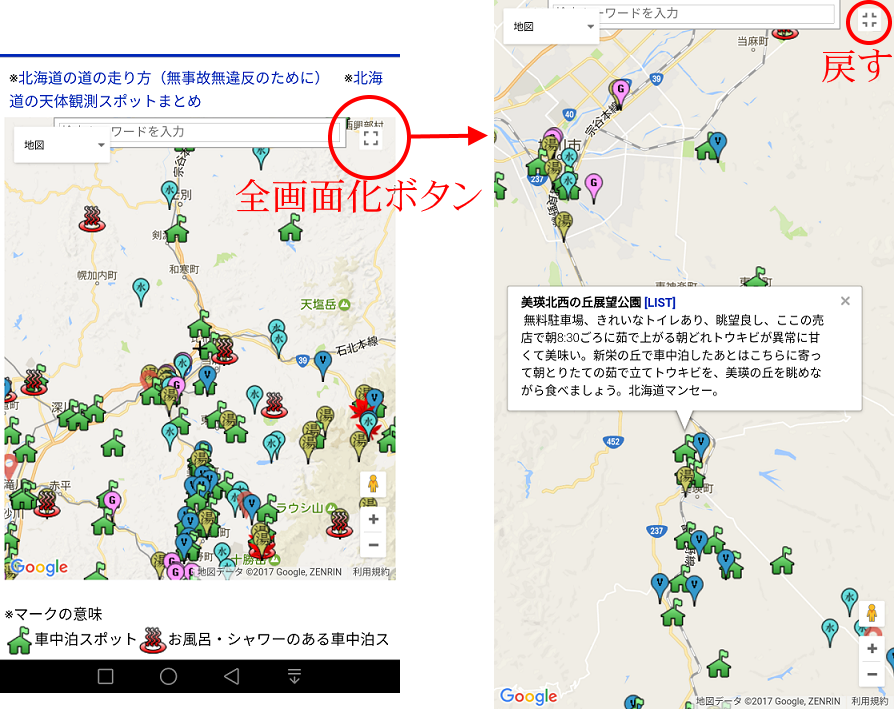This screenshot has height=710, width=896.
Task: Zoom out with the minus button on right map
Action: point(872,674)
